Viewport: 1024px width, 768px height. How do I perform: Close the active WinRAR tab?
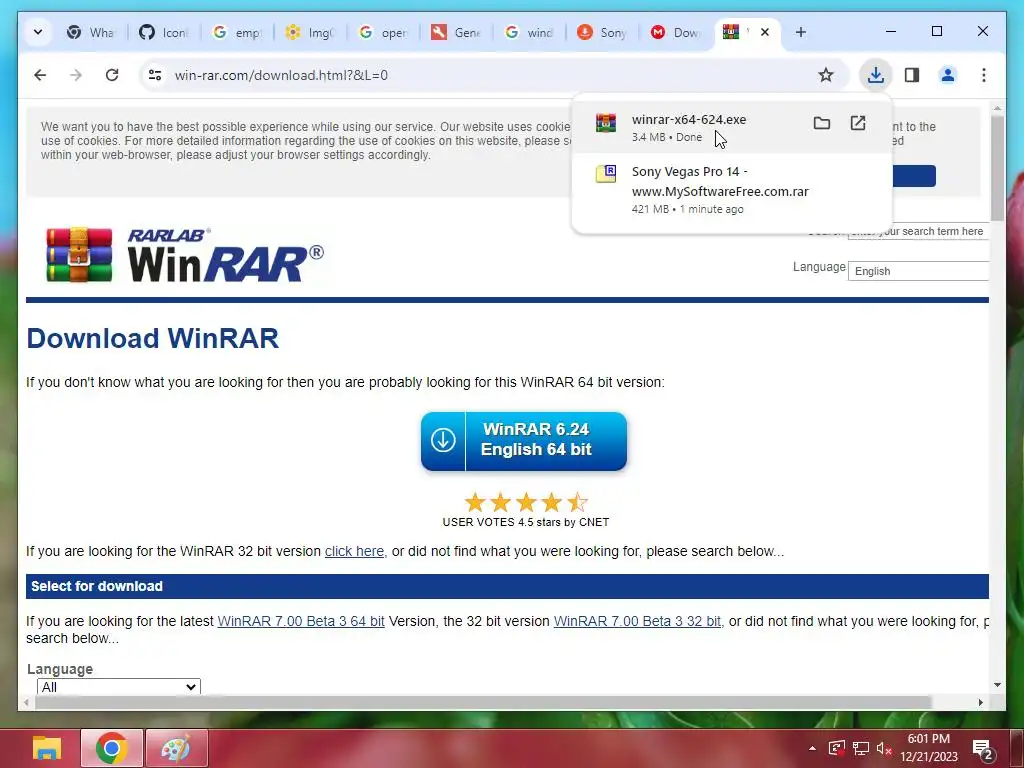point(765,32)
